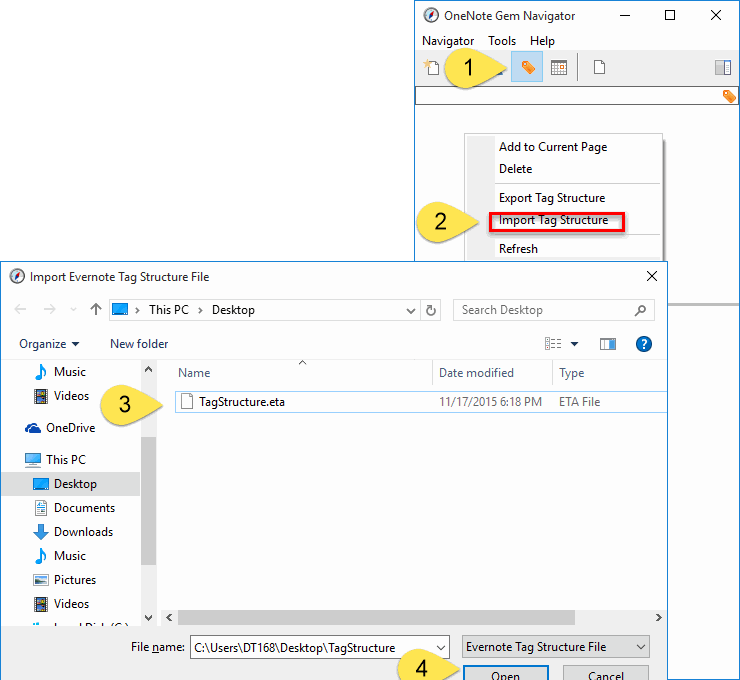Click the horizontal scrollbar thumb in file list
The width and height of the screenshot is (740, 680).
376,617
